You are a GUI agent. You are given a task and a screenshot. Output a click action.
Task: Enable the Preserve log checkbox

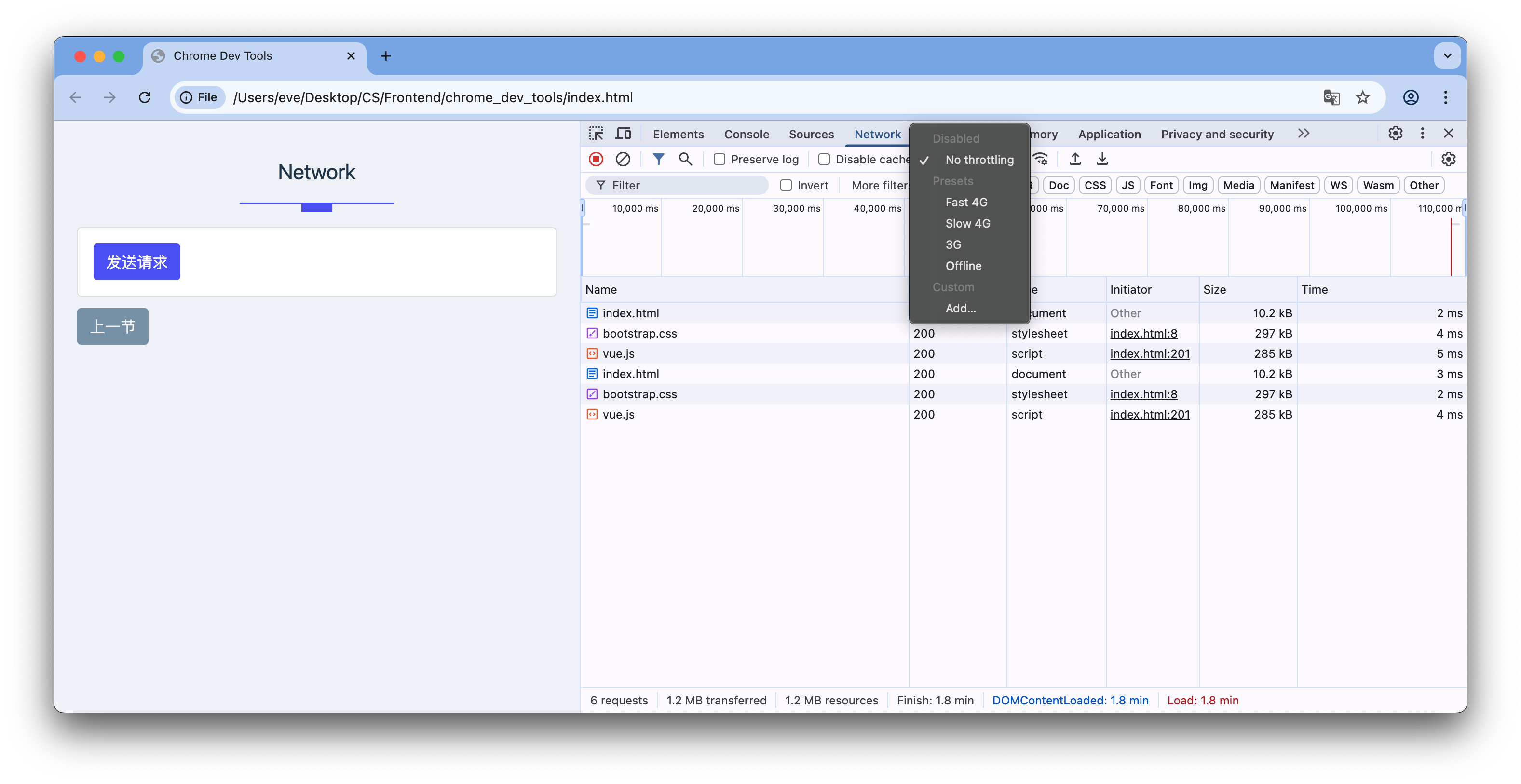tap(720, 159)
